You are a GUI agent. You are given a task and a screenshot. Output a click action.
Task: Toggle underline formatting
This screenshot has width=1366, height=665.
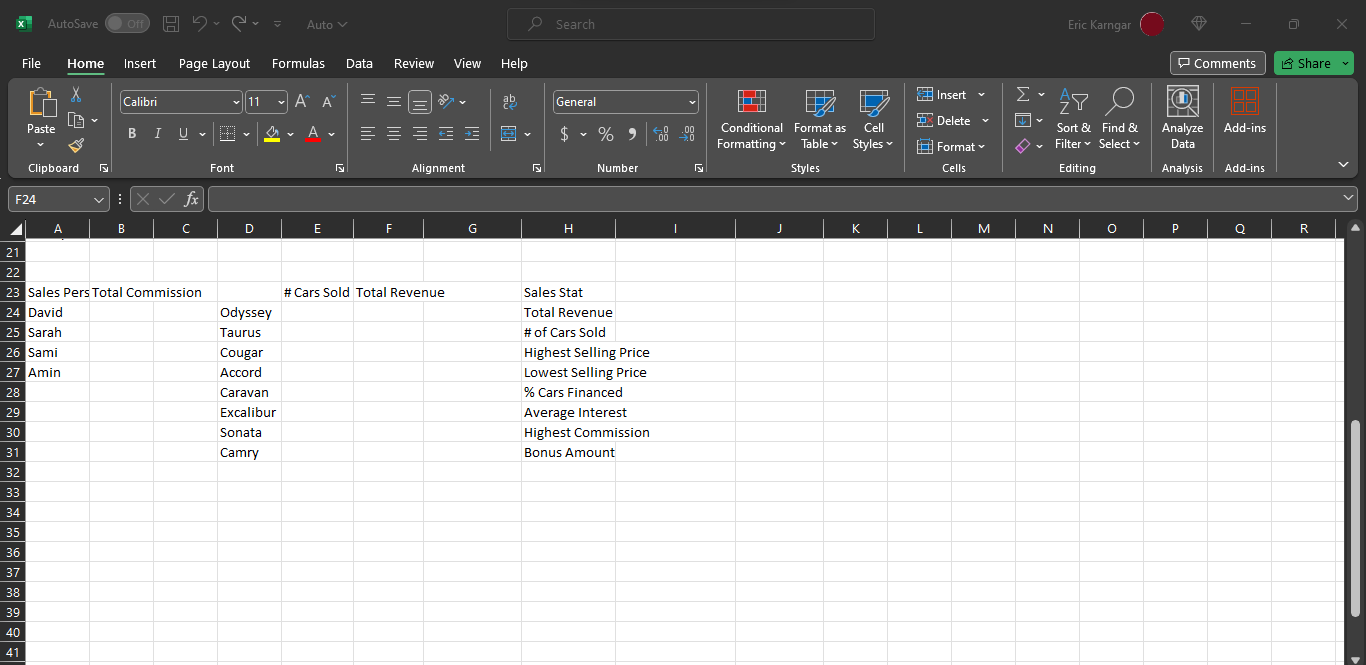pos(183,133)
